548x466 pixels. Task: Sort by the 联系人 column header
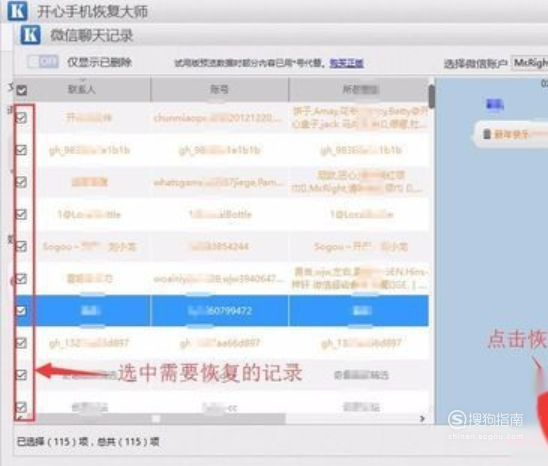(x=81, y=89)
